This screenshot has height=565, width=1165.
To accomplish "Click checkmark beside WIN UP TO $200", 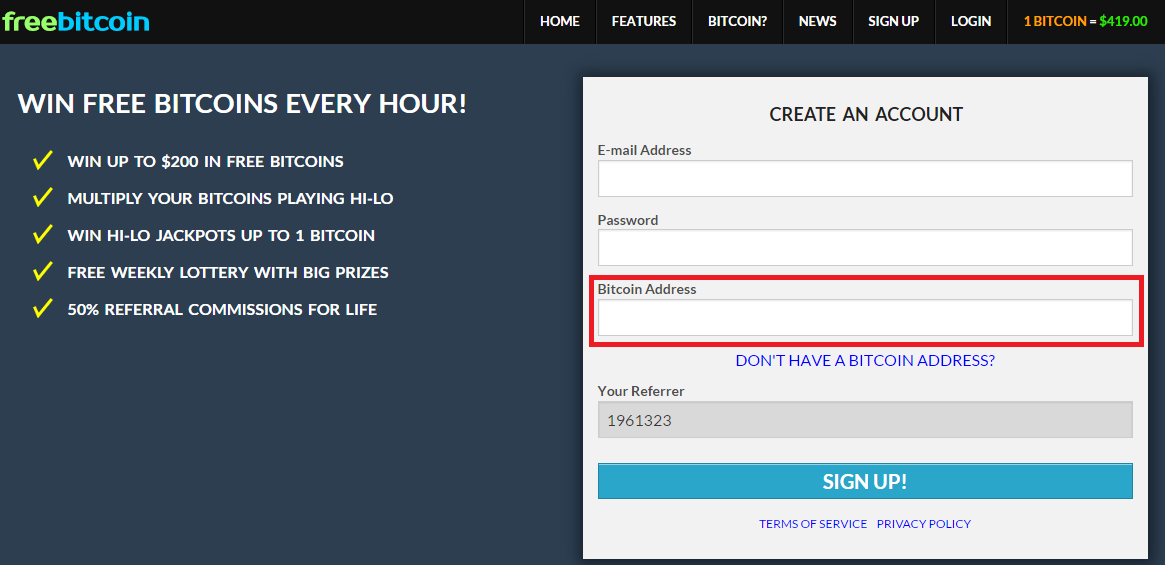I will (42, 160).
